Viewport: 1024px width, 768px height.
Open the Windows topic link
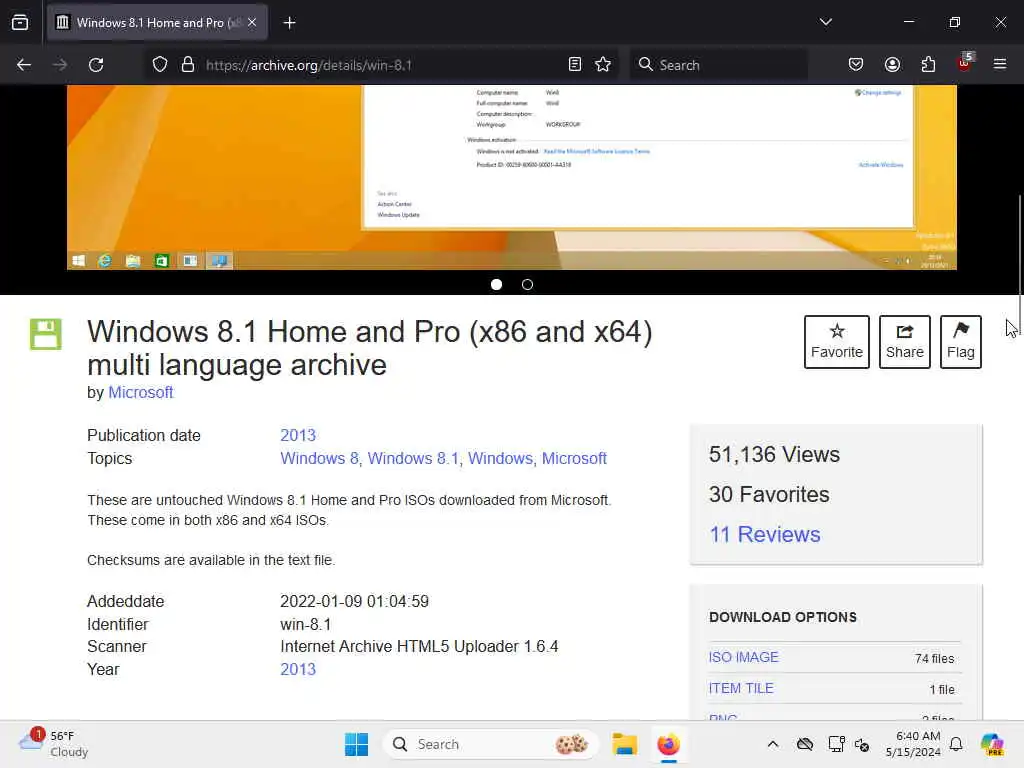coord(500,458)
